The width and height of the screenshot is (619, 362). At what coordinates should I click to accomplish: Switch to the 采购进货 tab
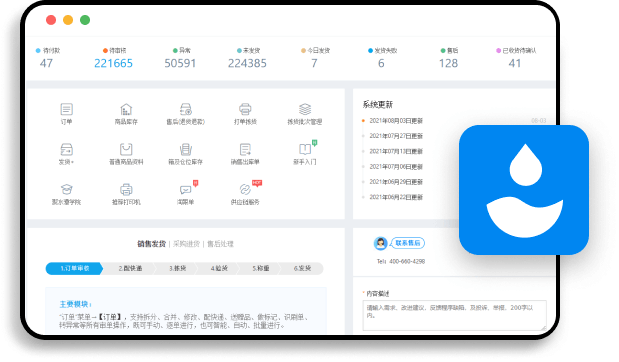[186, 244]
